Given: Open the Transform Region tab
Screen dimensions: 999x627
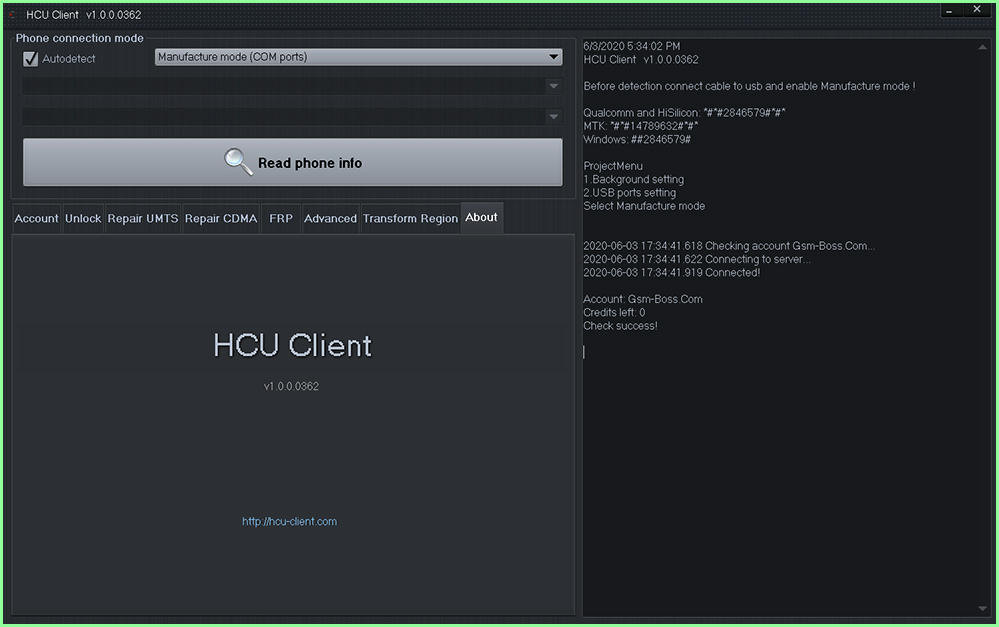Looking at the screenshot, I should coord(410,219).
